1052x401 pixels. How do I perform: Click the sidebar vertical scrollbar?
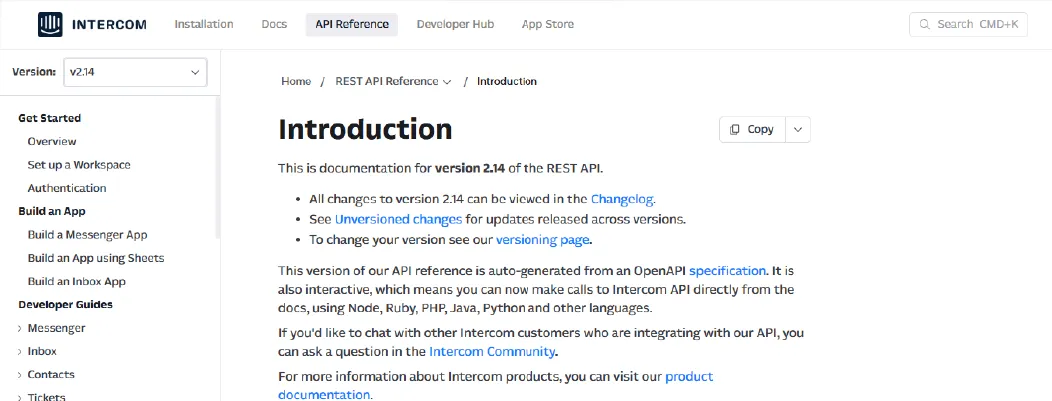point(217,168)
